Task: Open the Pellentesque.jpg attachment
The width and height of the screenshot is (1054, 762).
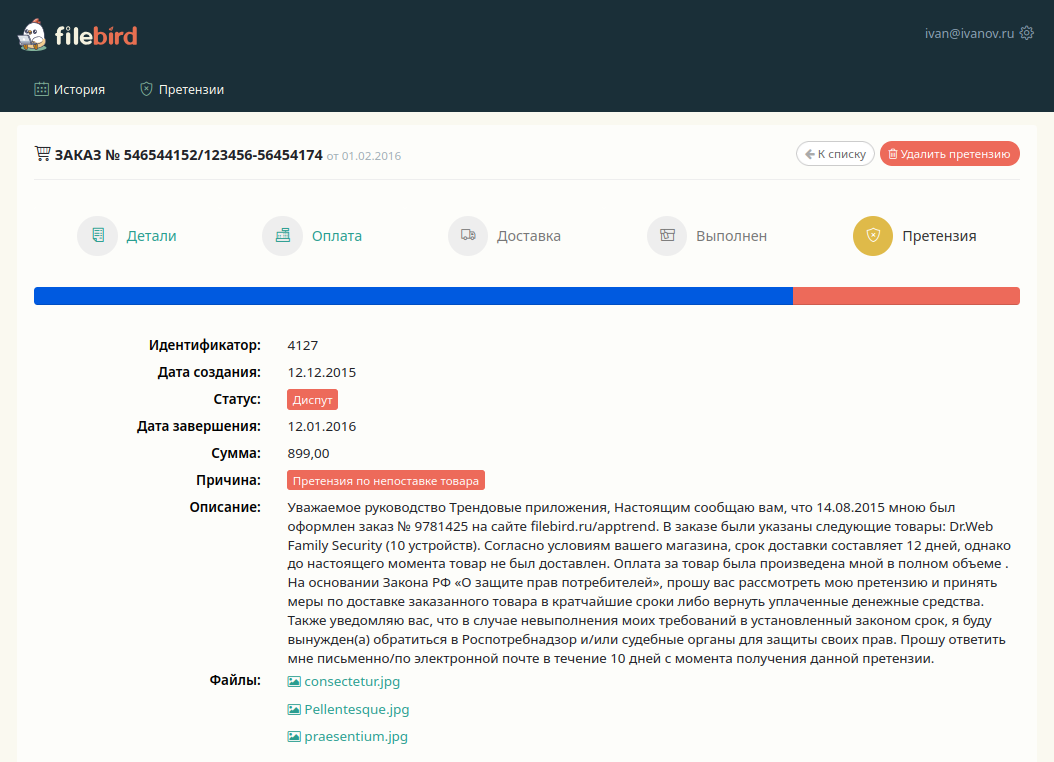Action: [x=356, y=710]
